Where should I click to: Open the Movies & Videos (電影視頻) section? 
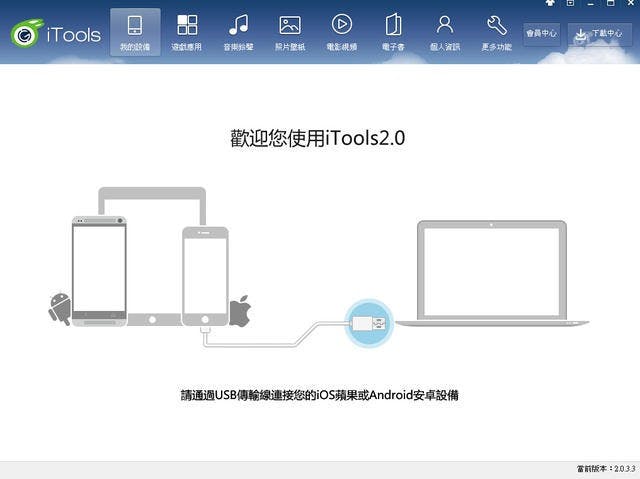pyautogui.click(x=342, y=32)
